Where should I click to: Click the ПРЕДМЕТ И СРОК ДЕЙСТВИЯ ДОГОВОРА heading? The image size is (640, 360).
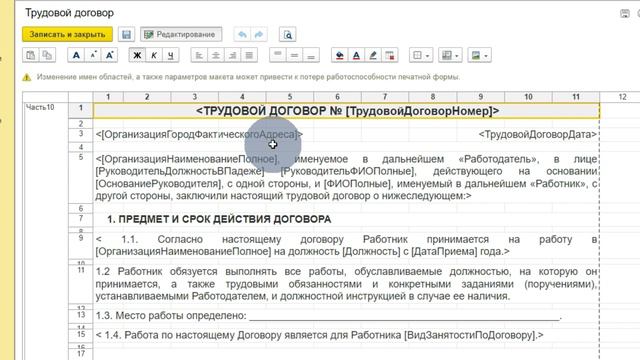tap(219, 219)
